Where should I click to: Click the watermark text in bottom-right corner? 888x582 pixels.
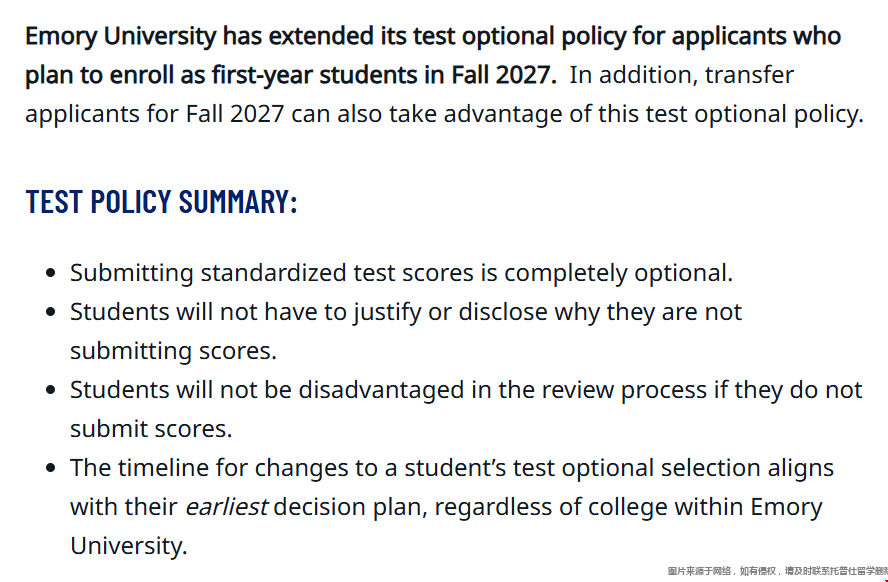[776, 571]
